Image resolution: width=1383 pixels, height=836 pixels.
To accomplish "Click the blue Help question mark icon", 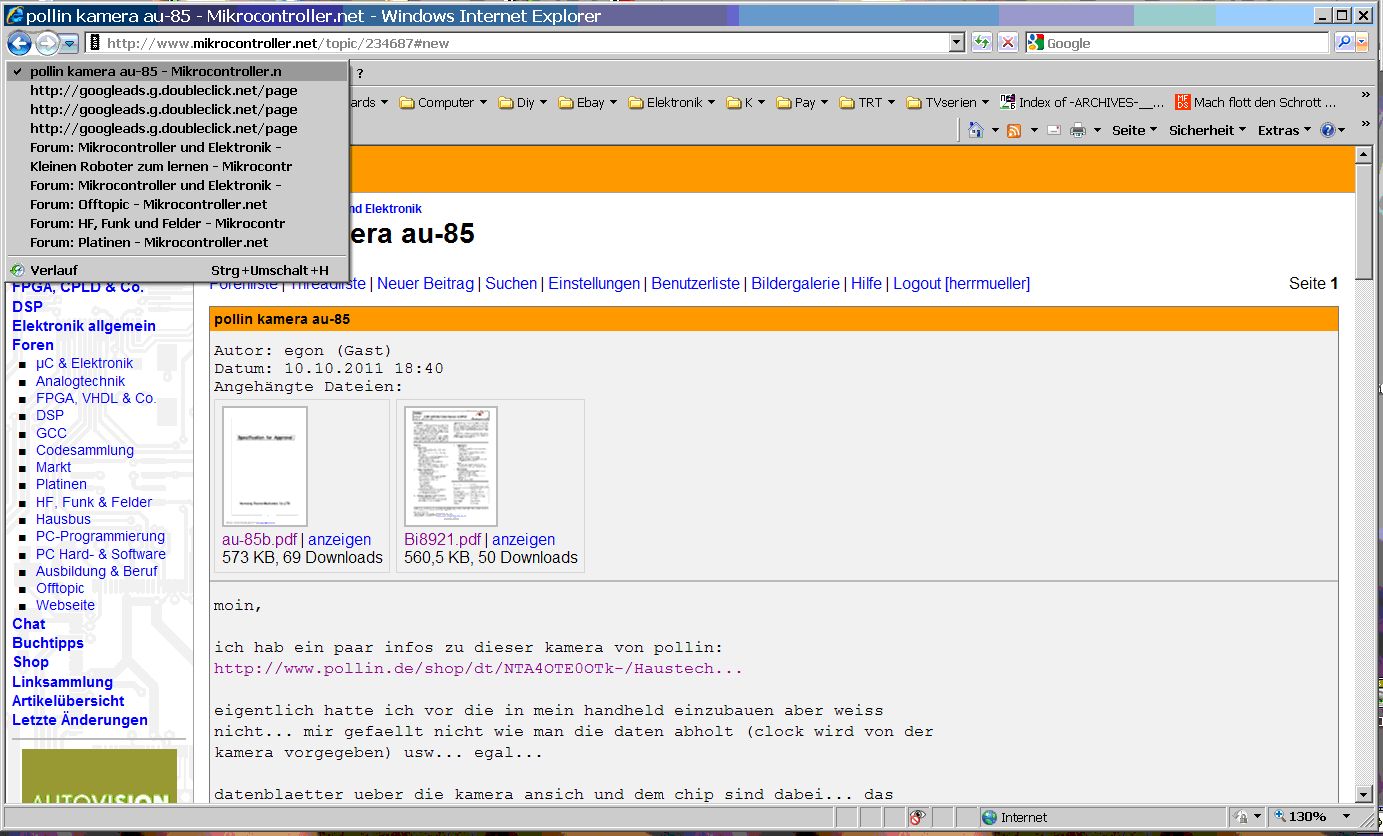I will tap(1327, 130).
